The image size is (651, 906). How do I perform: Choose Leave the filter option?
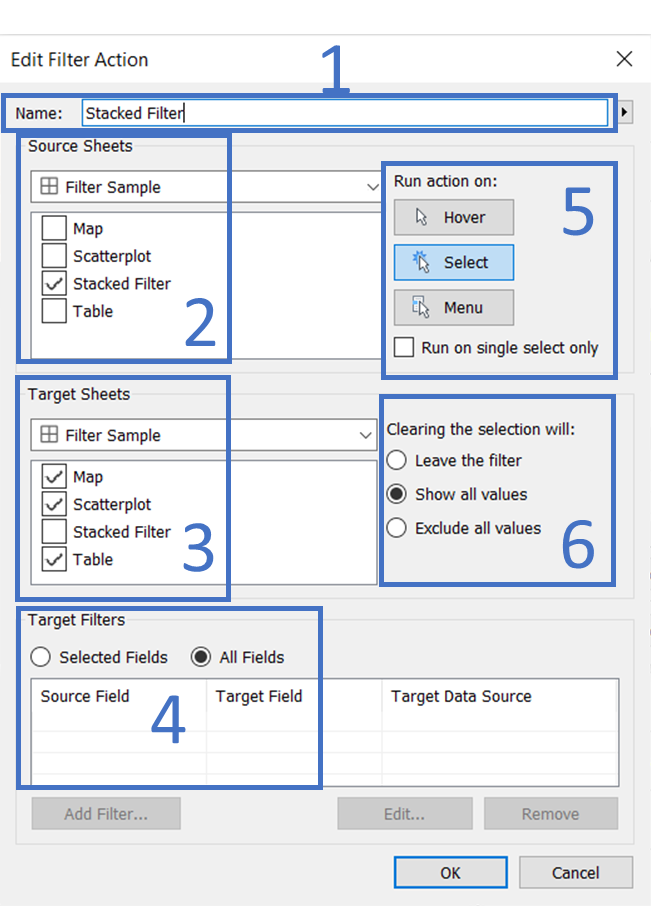pos(396,460)
